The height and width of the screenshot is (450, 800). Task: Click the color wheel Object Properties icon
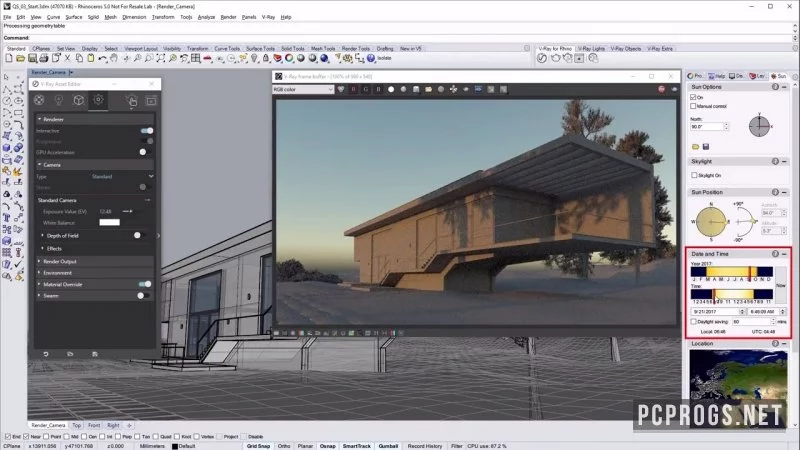coord(289,58)
